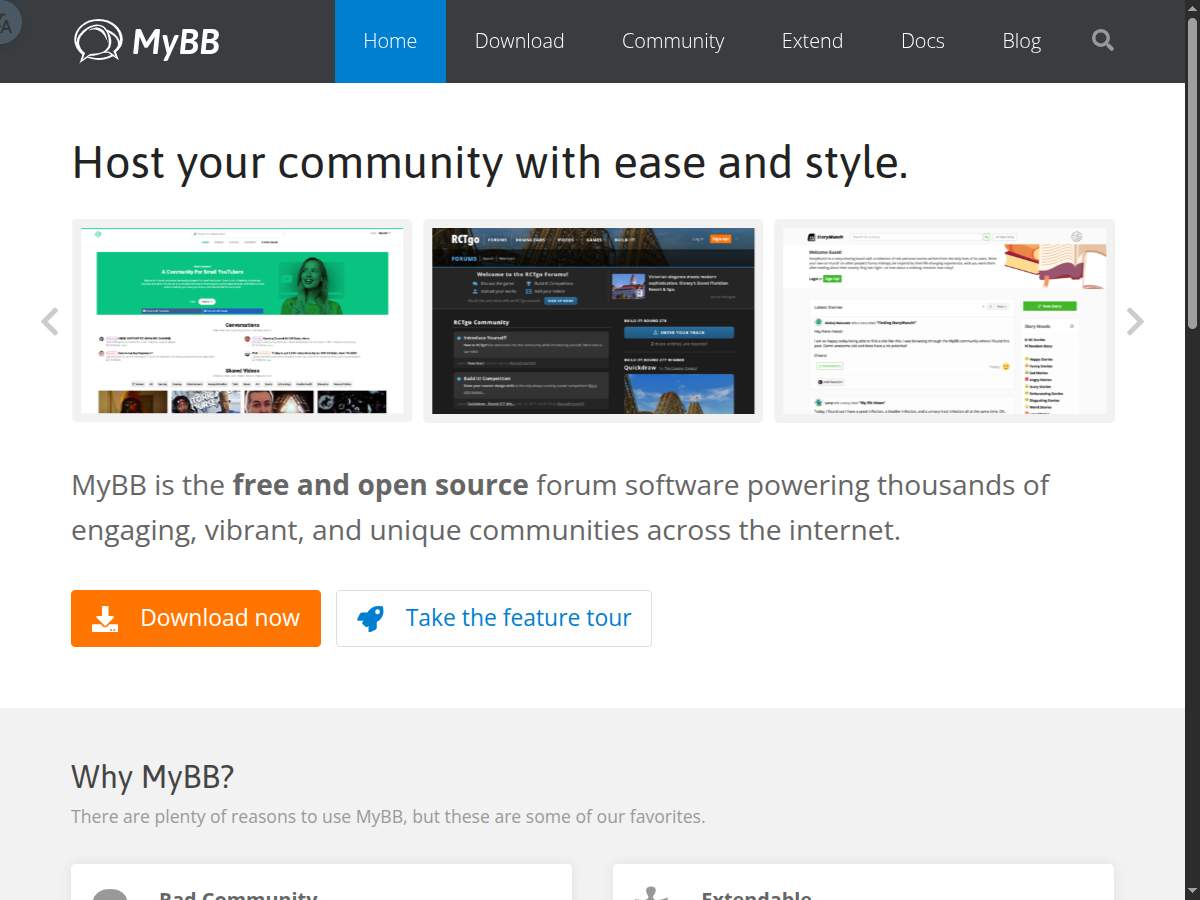The height and width of the screenshot is (900, 1200).
Task: Click the Extendable card heading
Action: tap(756, 895)
